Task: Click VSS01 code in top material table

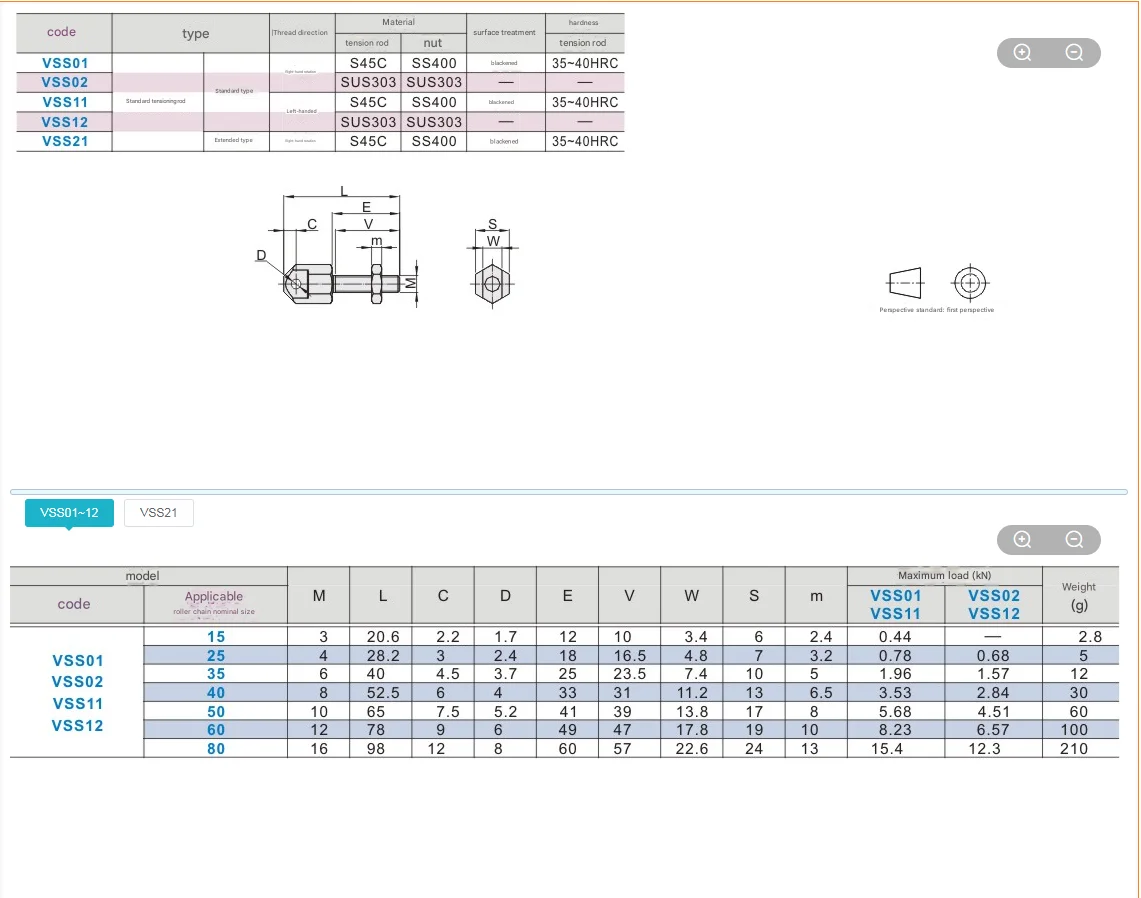Action: (65, 63)
